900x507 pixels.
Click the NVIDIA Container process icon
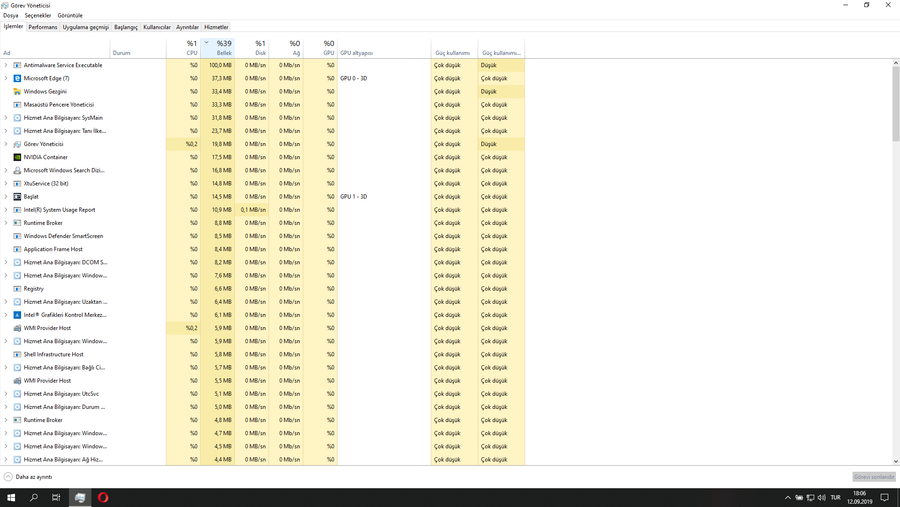coord(17,157)
